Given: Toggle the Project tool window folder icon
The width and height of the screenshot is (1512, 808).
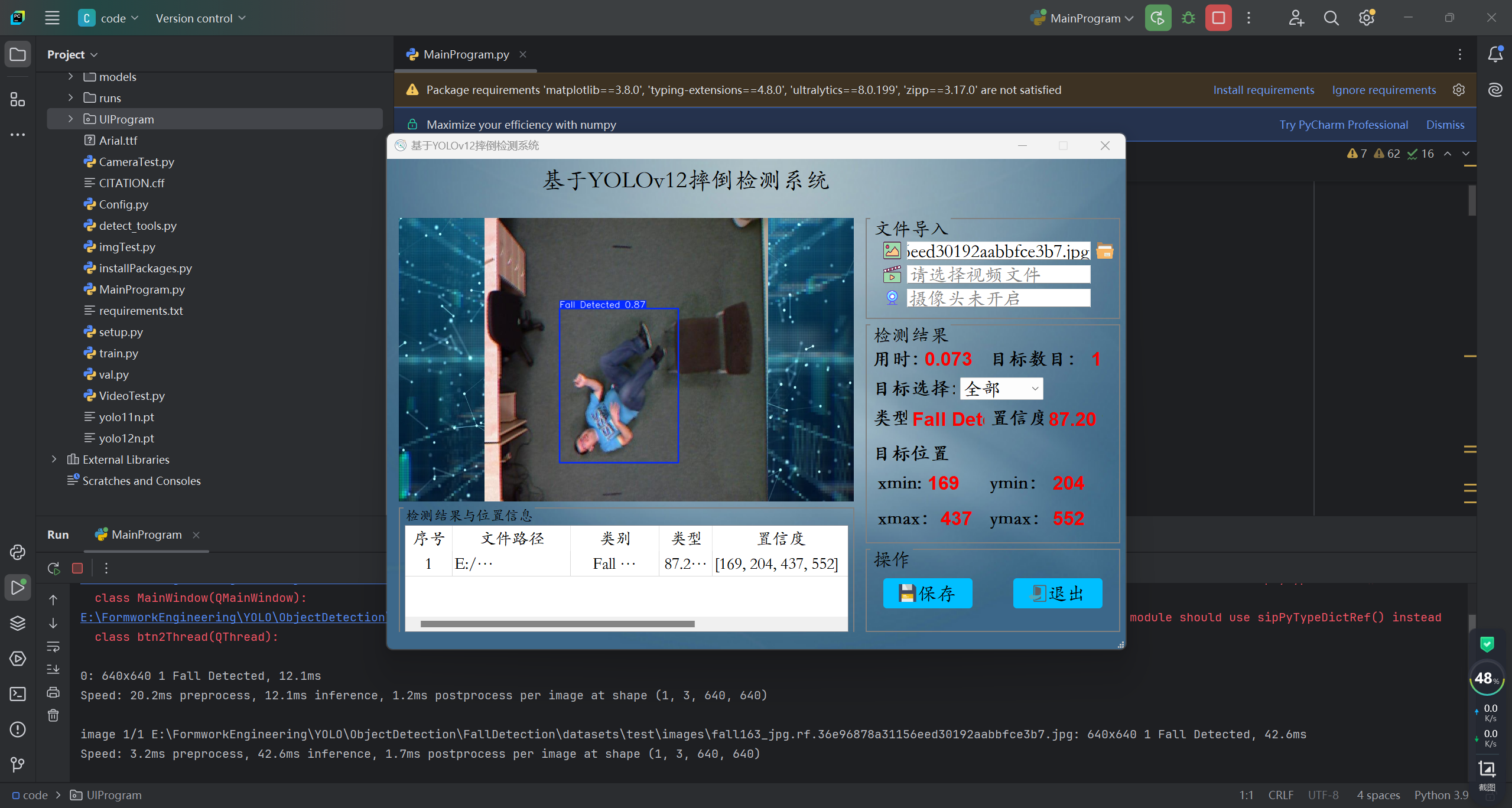Looking at the screenshot, I should pos(18,54).
